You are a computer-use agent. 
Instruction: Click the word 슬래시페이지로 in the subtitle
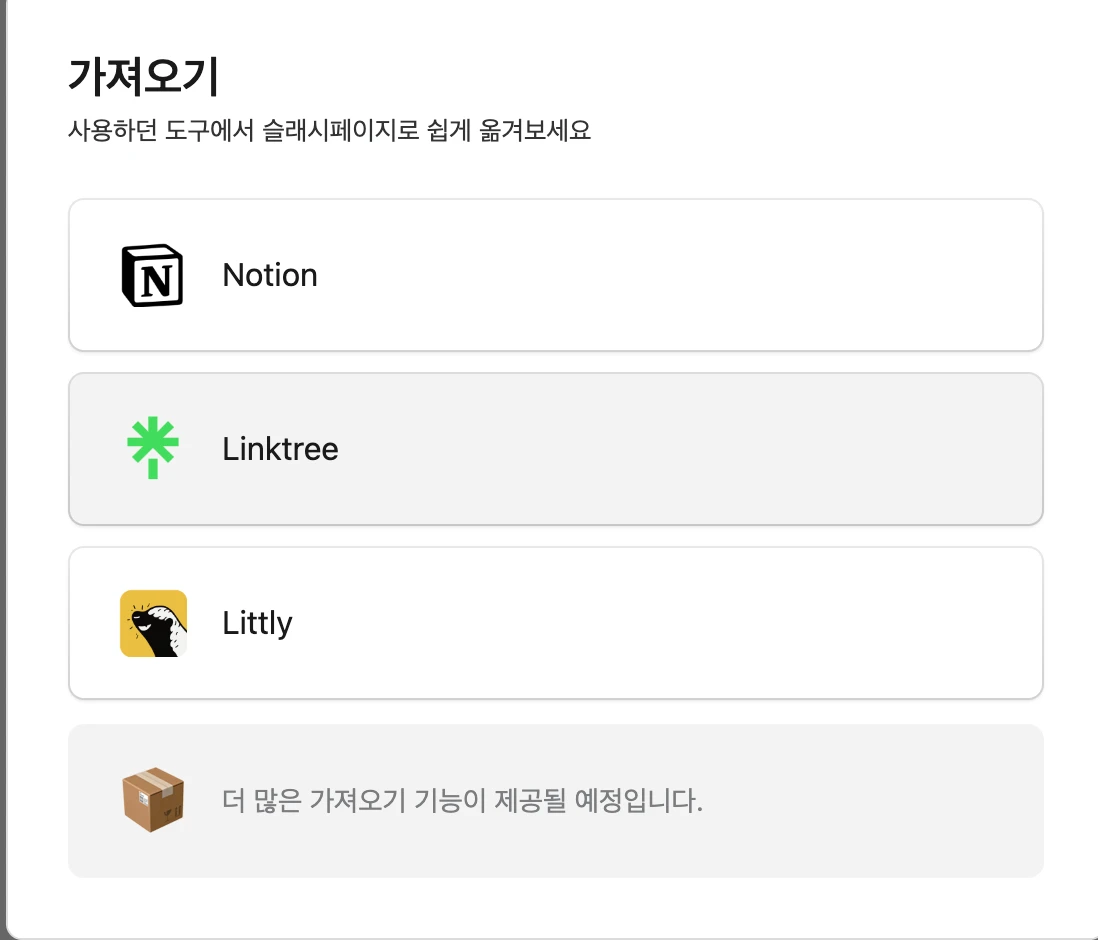click(x=340, y=130)
